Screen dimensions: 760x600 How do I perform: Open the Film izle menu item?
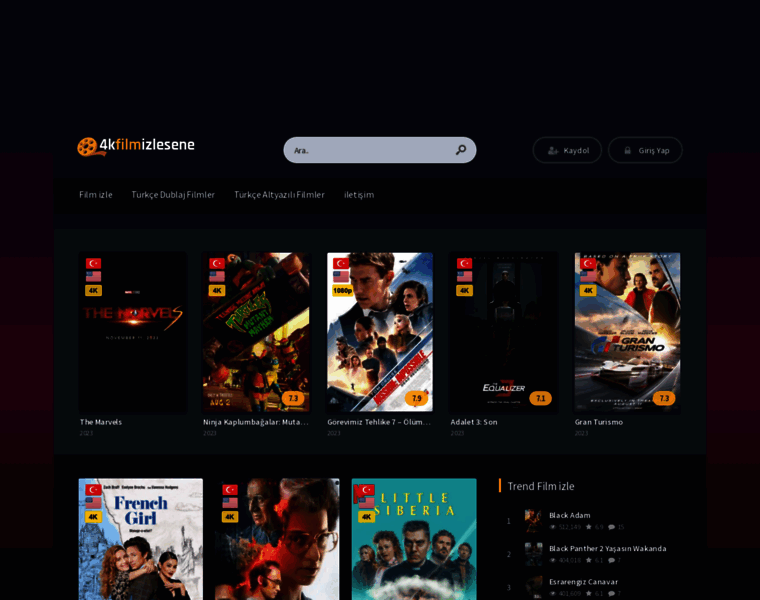tap(96, 195)
